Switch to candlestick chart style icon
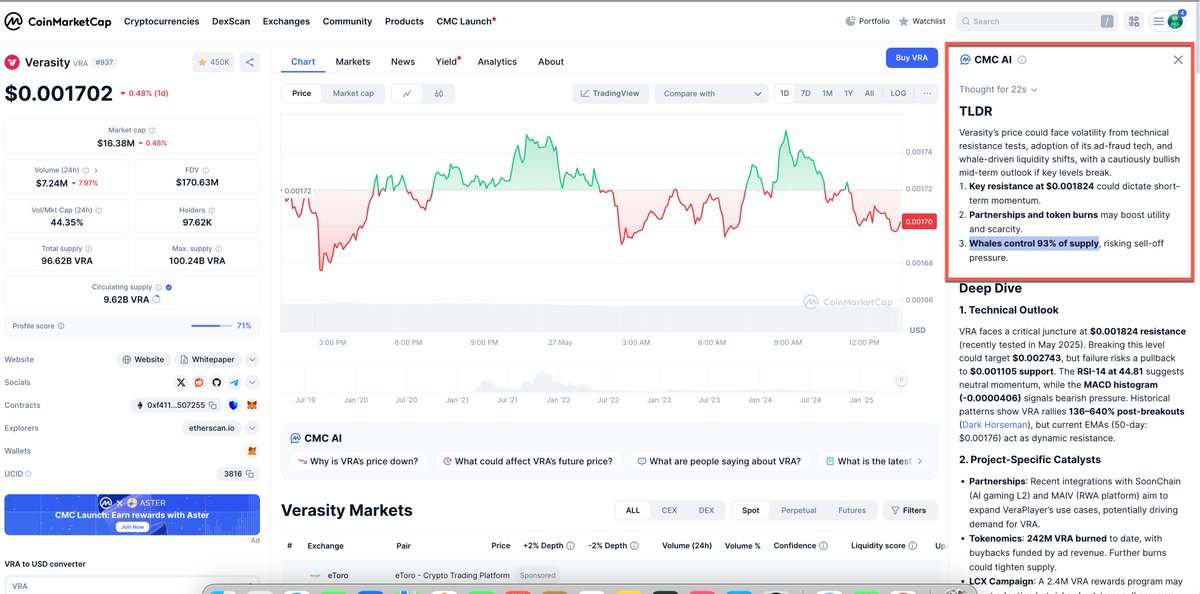 [439, 93]
